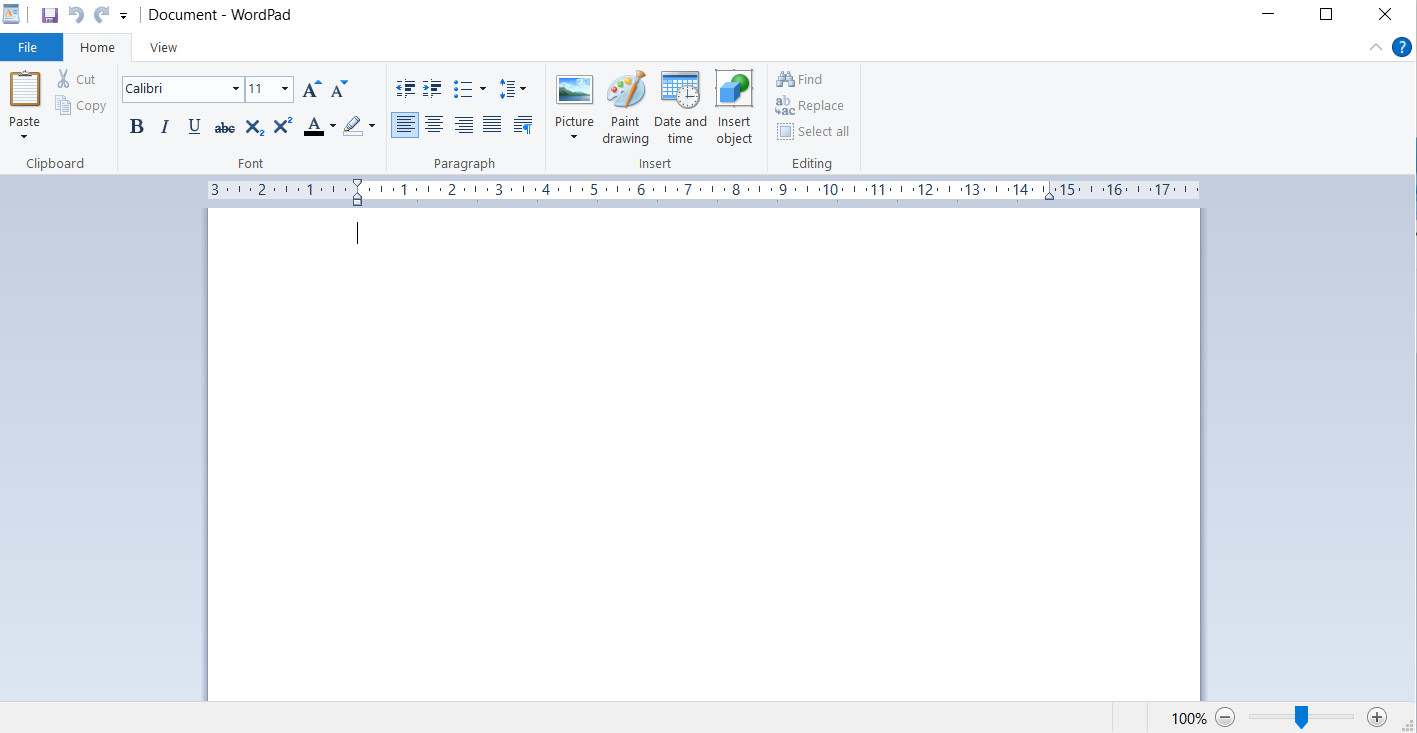Open the Paint drawing tool
The height and width of the screenshot is (733, 1417).
(625, 108)
